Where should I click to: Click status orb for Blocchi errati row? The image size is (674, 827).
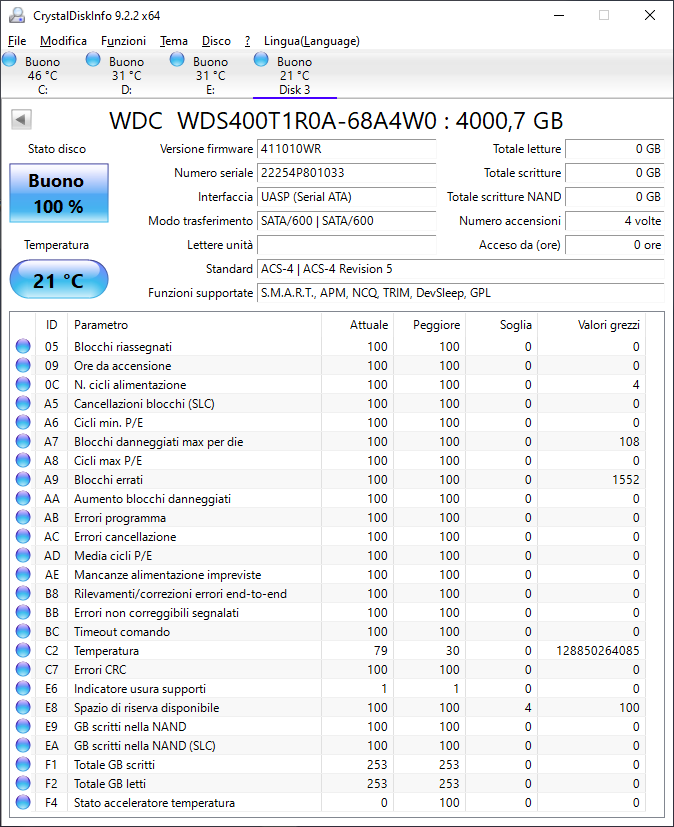pos(23,479)
